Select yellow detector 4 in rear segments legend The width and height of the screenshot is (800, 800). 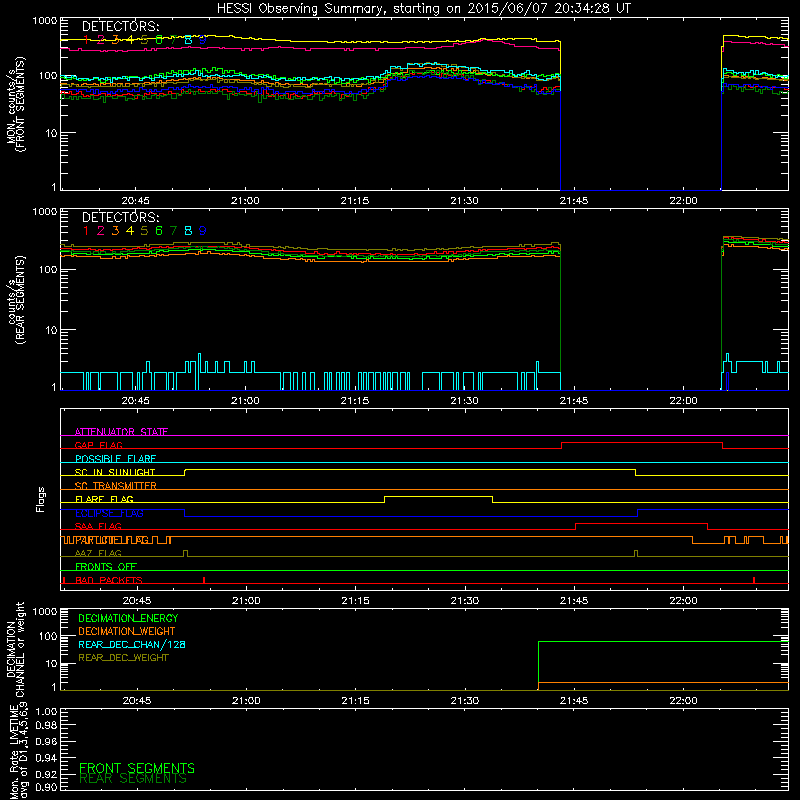point(130,231)
